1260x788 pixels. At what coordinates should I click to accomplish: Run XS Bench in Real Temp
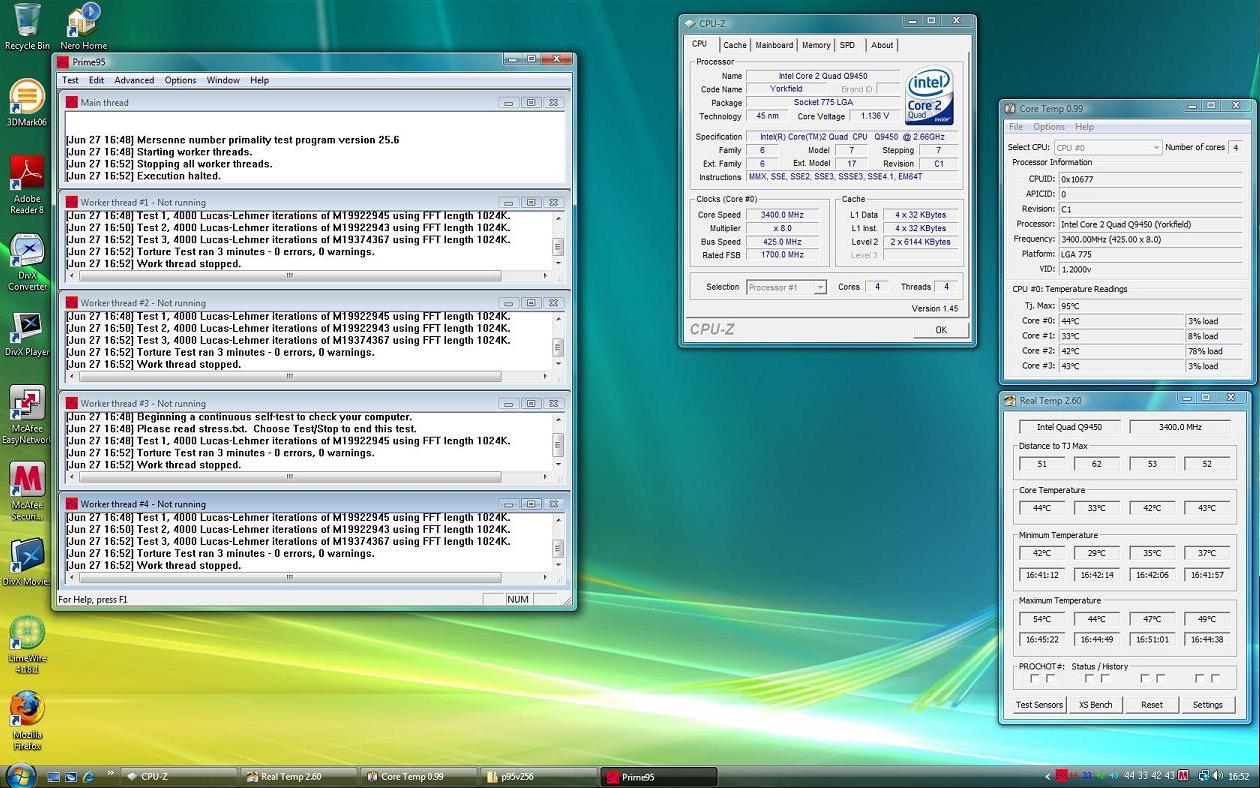point(1095,705)
